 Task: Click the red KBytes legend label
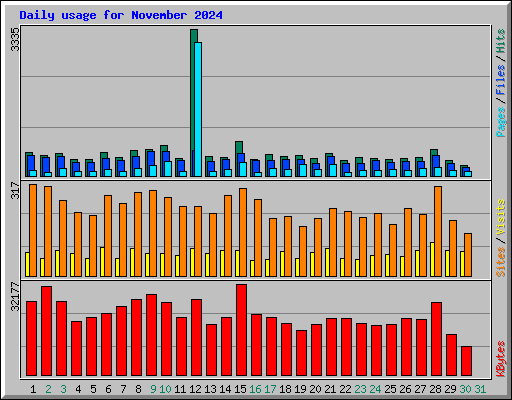[500, 359]
